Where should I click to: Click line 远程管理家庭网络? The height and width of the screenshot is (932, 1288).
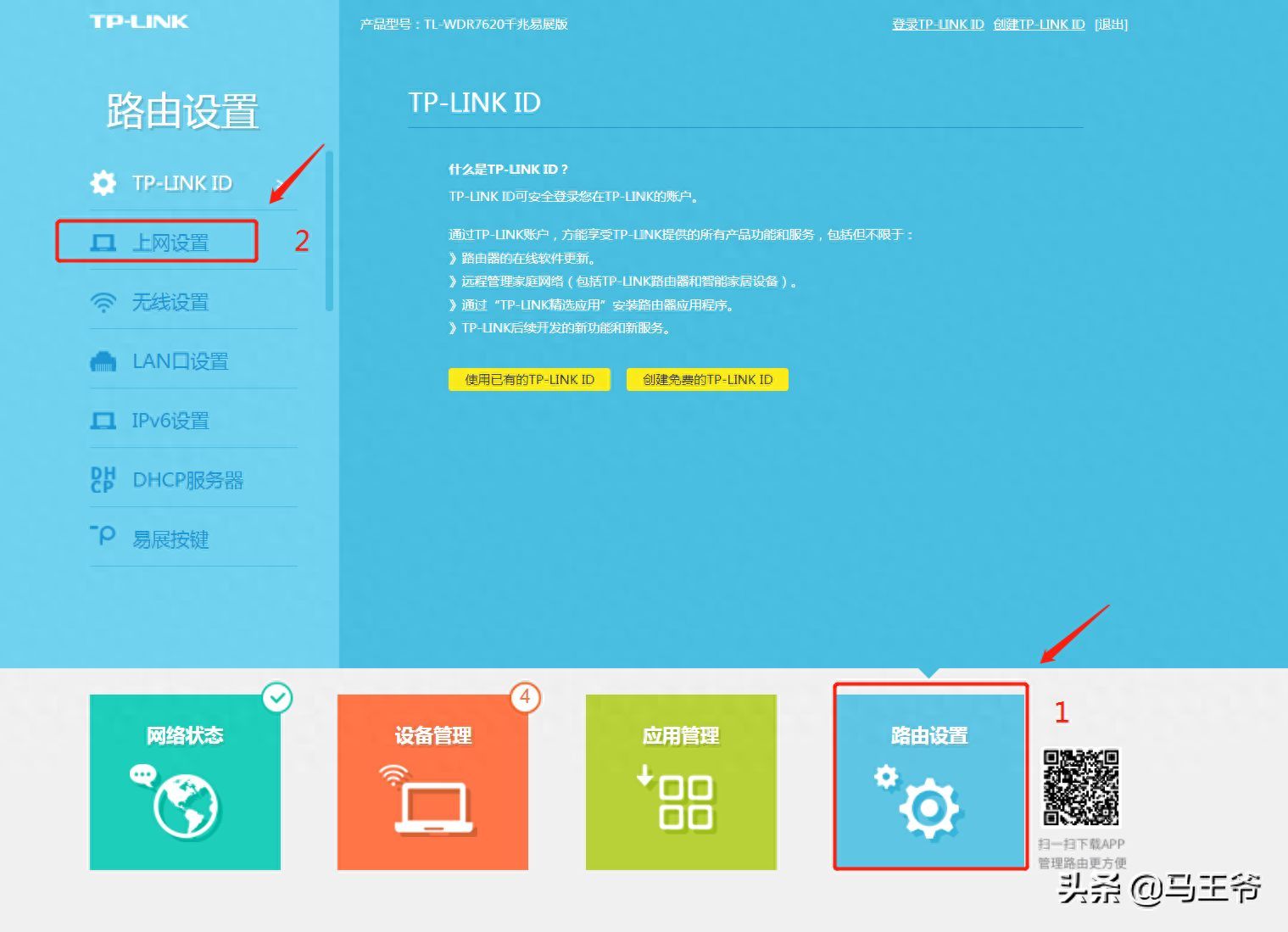[623, 281]
